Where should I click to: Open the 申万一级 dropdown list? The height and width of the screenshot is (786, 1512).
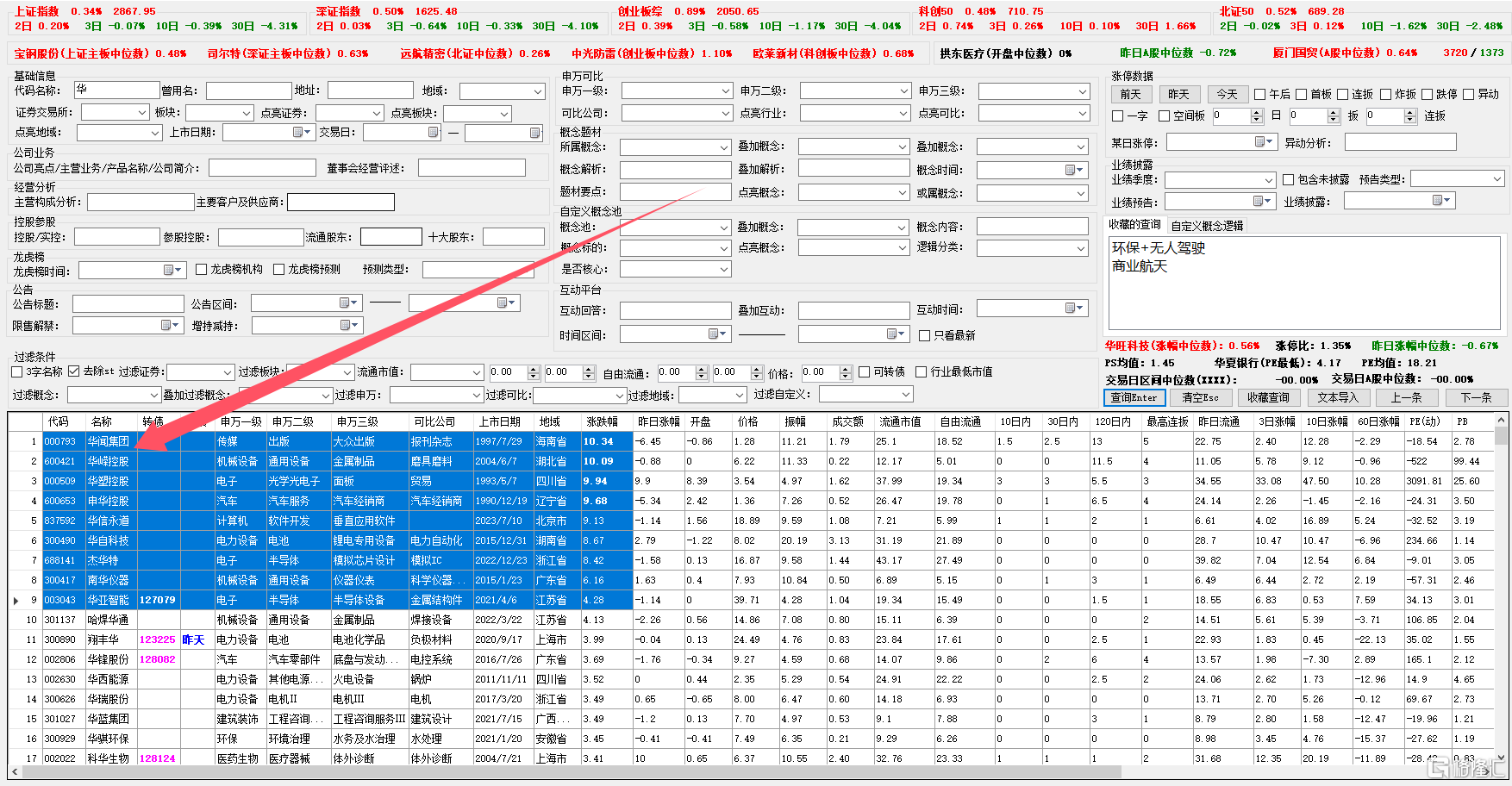[x=726, y=91]
